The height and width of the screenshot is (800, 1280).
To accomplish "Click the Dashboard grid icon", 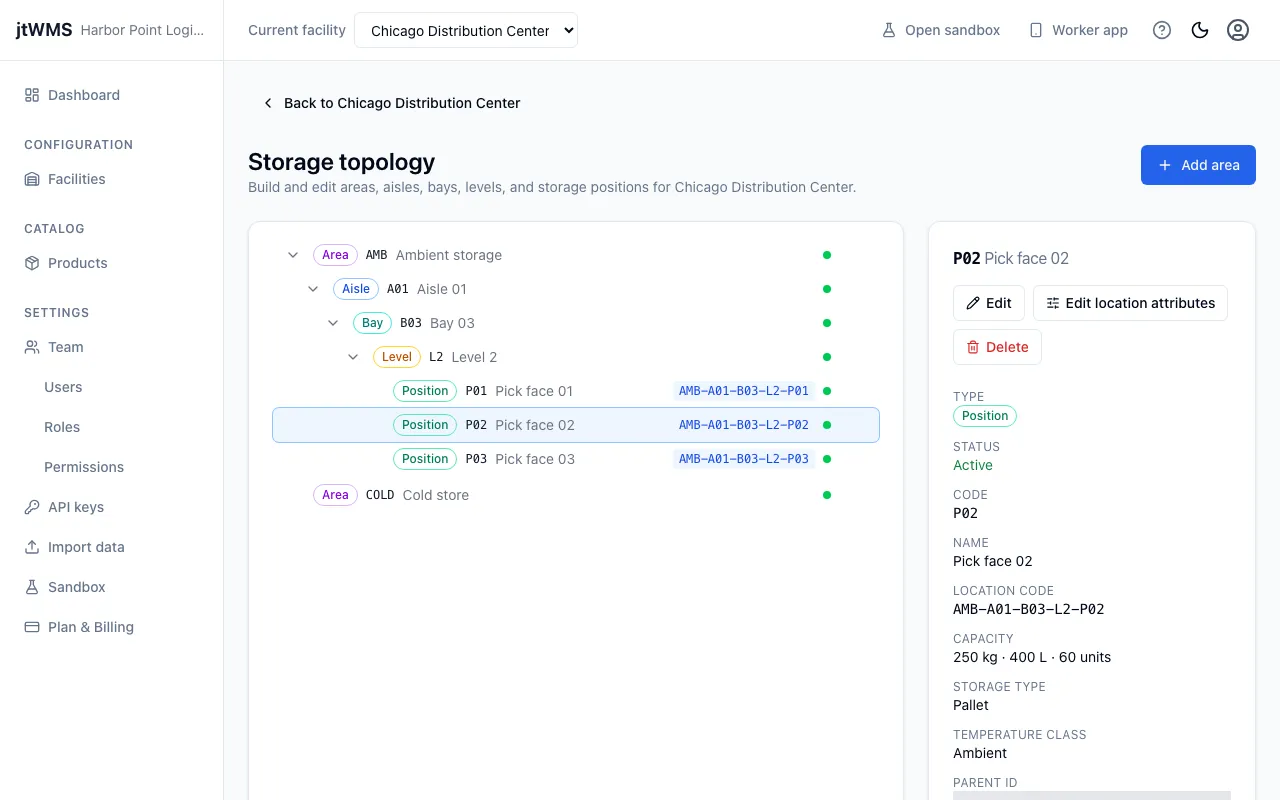I will point(32,95).
